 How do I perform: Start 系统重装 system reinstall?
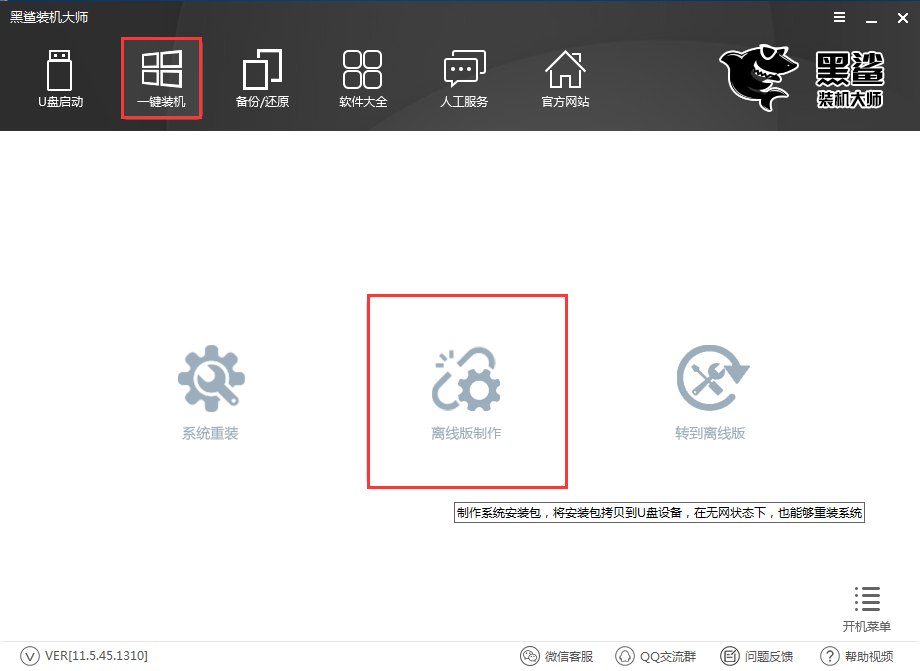pos(210,393)
